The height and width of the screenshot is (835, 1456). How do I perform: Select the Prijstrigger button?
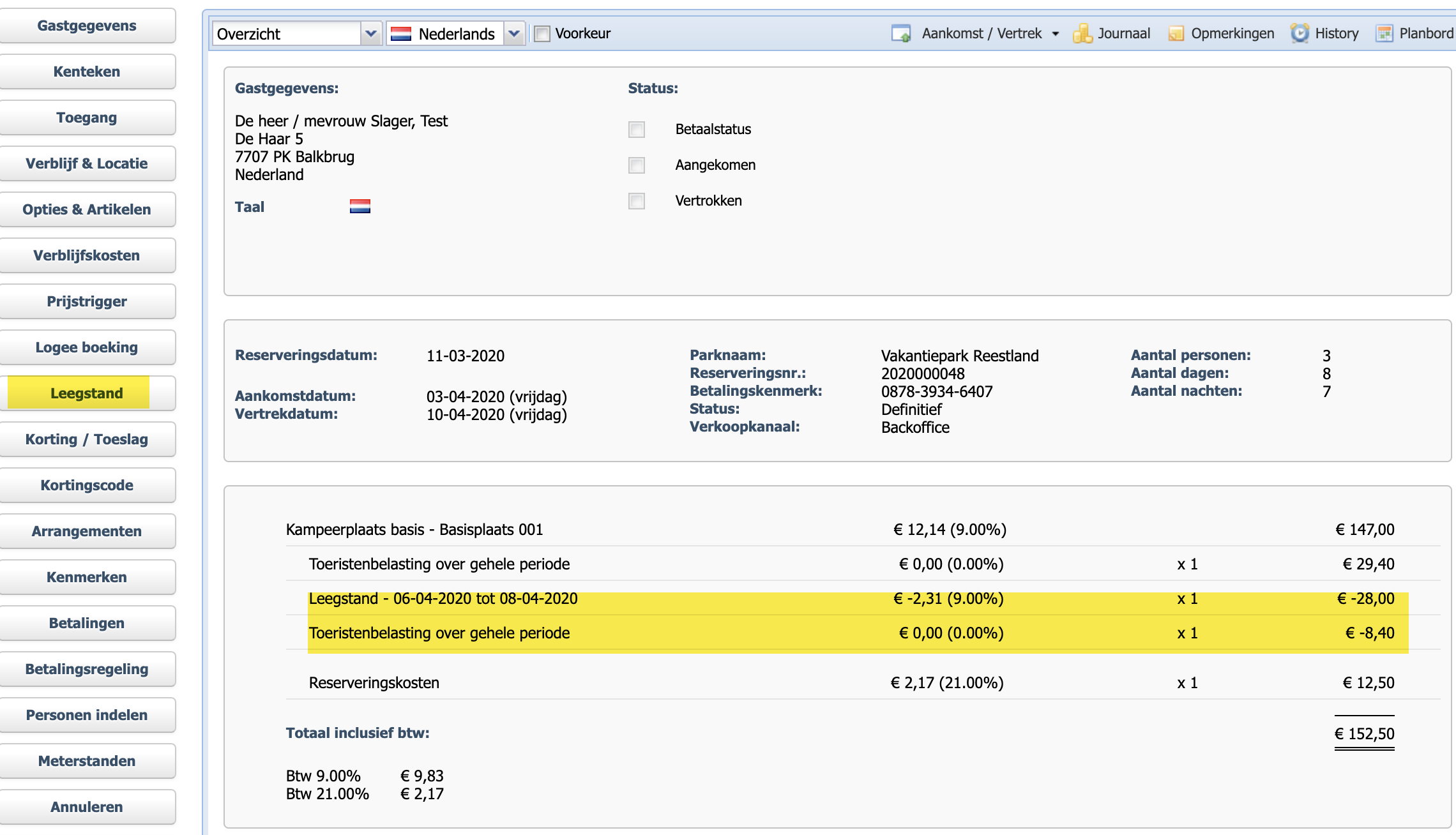[87, 301]
